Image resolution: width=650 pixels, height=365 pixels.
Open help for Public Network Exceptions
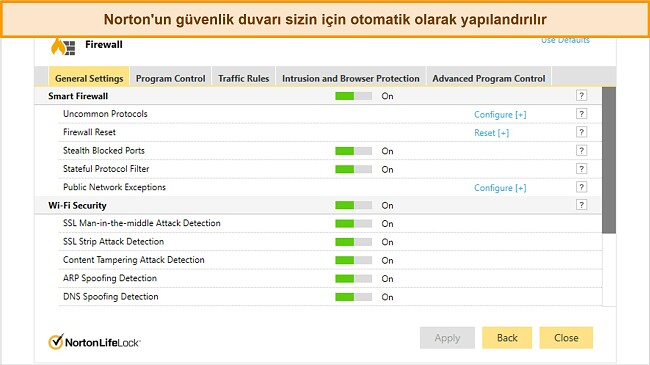[x=581, y=187]
